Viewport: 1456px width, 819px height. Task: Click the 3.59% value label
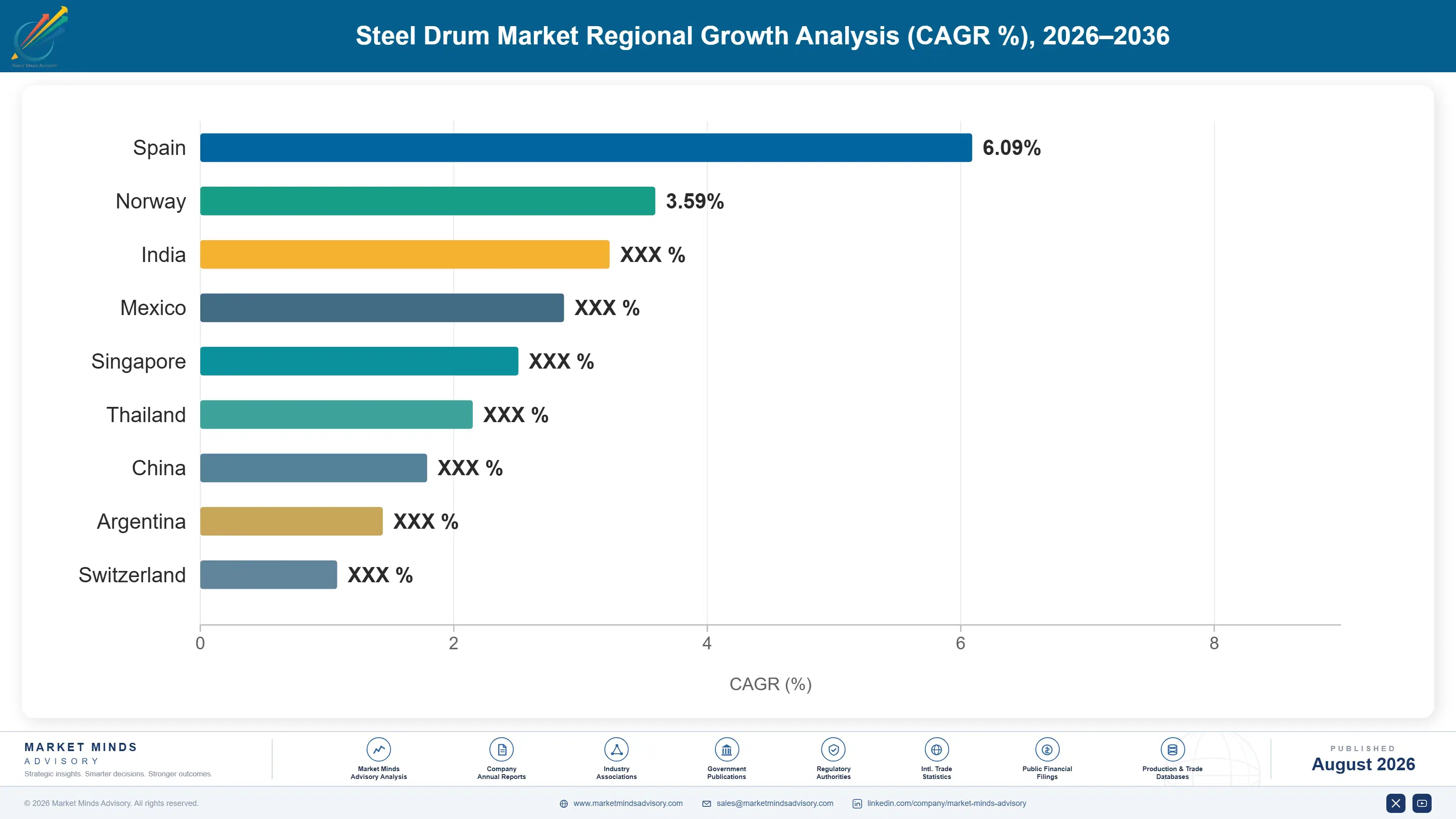click(x=694, y=201)
